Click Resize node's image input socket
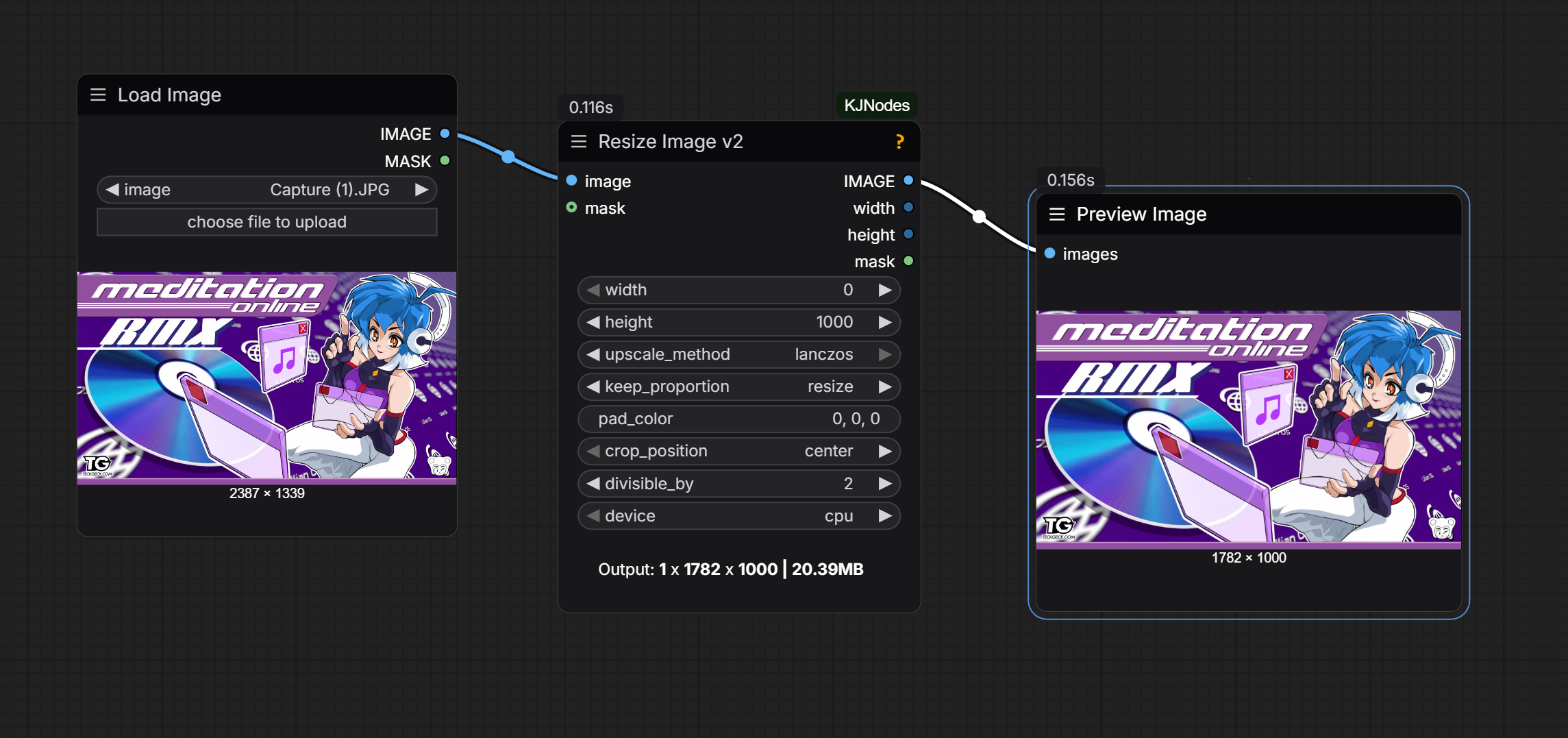This screenshot has height=738, width=1568. pos(571,181)
